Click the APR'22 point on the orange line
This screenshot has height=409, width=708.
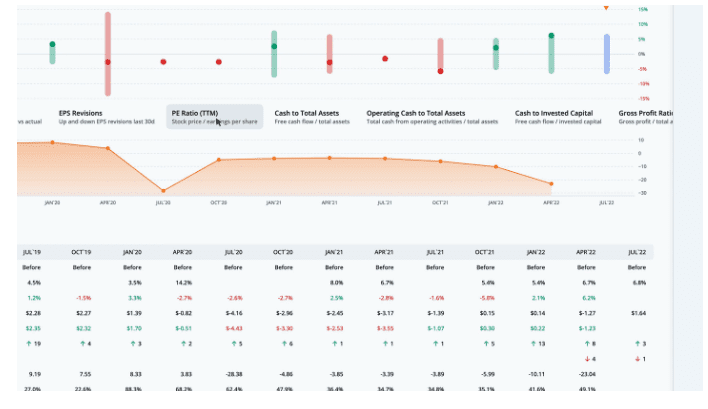click(x=551, y=183)
